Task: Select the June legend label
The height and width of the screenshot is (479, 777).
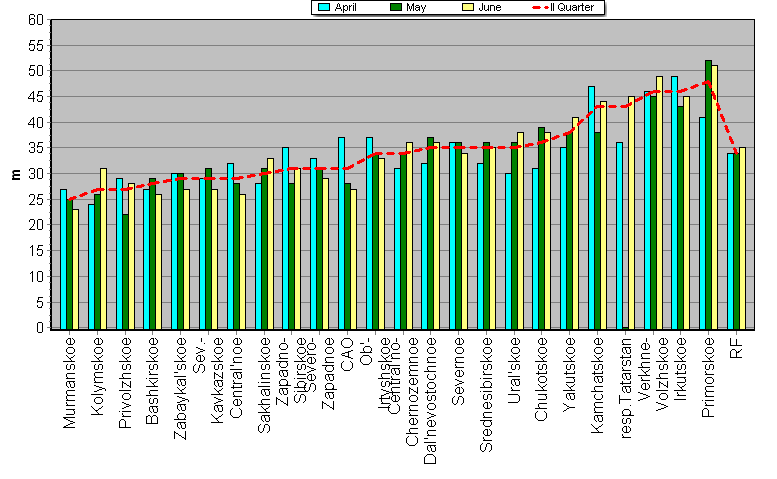Action: coord(490,7)
